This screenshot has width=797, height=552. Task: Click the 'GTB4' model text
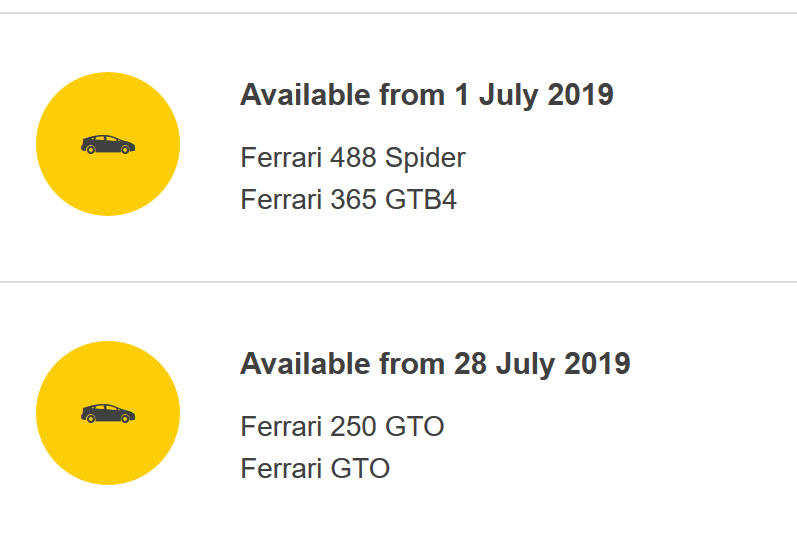click(421, 200)
